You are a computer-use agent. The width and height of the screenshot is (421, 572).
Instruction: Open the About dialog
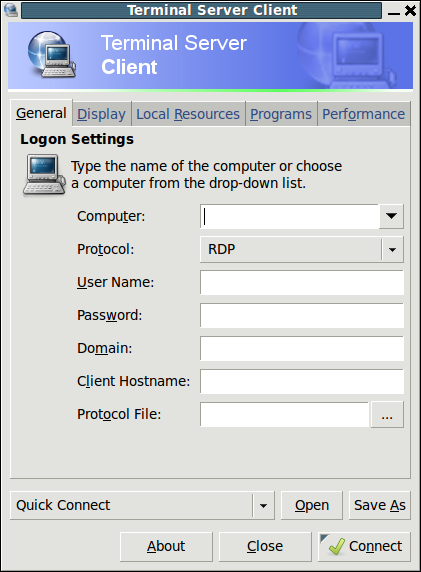[x=166, y=546]
